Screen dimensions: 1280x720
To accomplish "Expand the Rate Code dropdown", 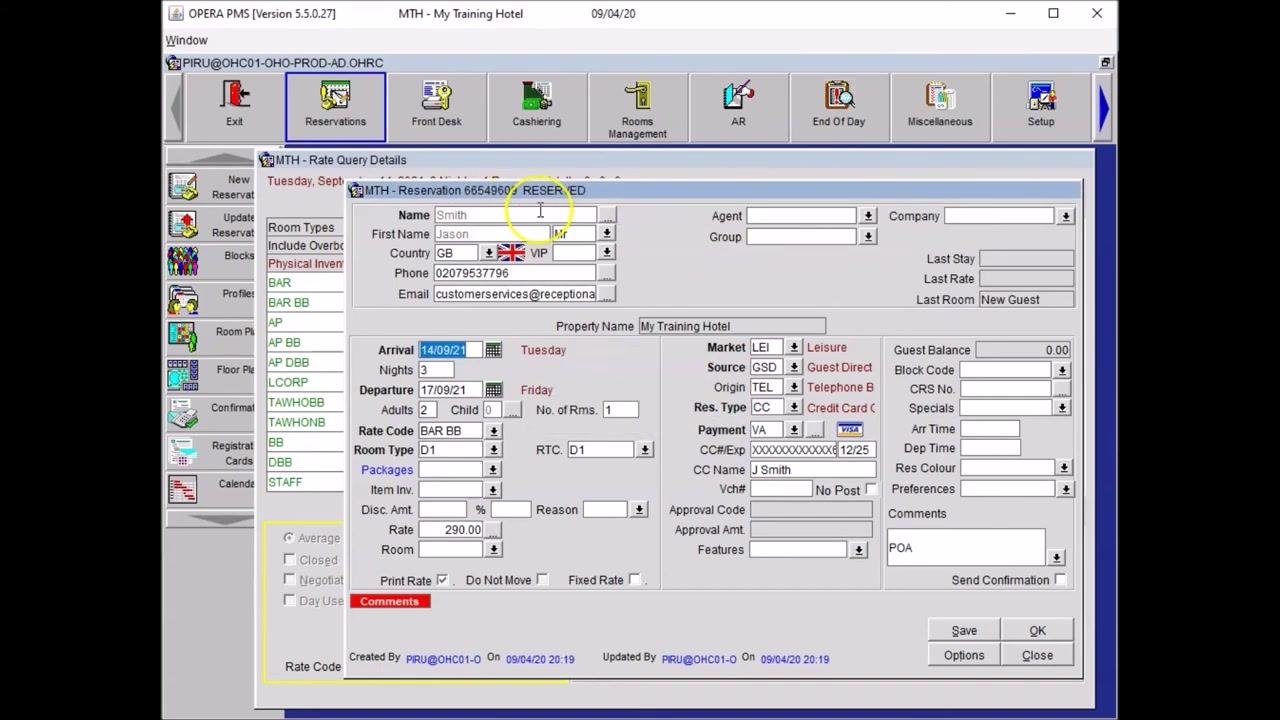I will [x=493, y=431].
